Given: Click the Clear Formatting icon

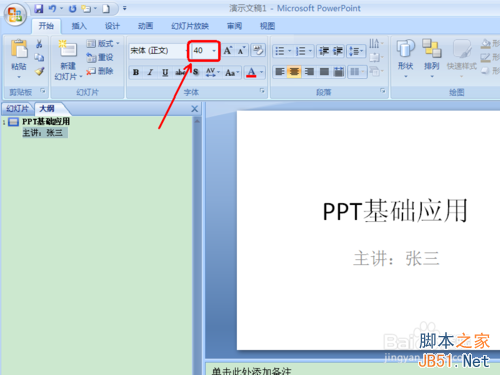Looking at the screenshot, I should (257, 51).
